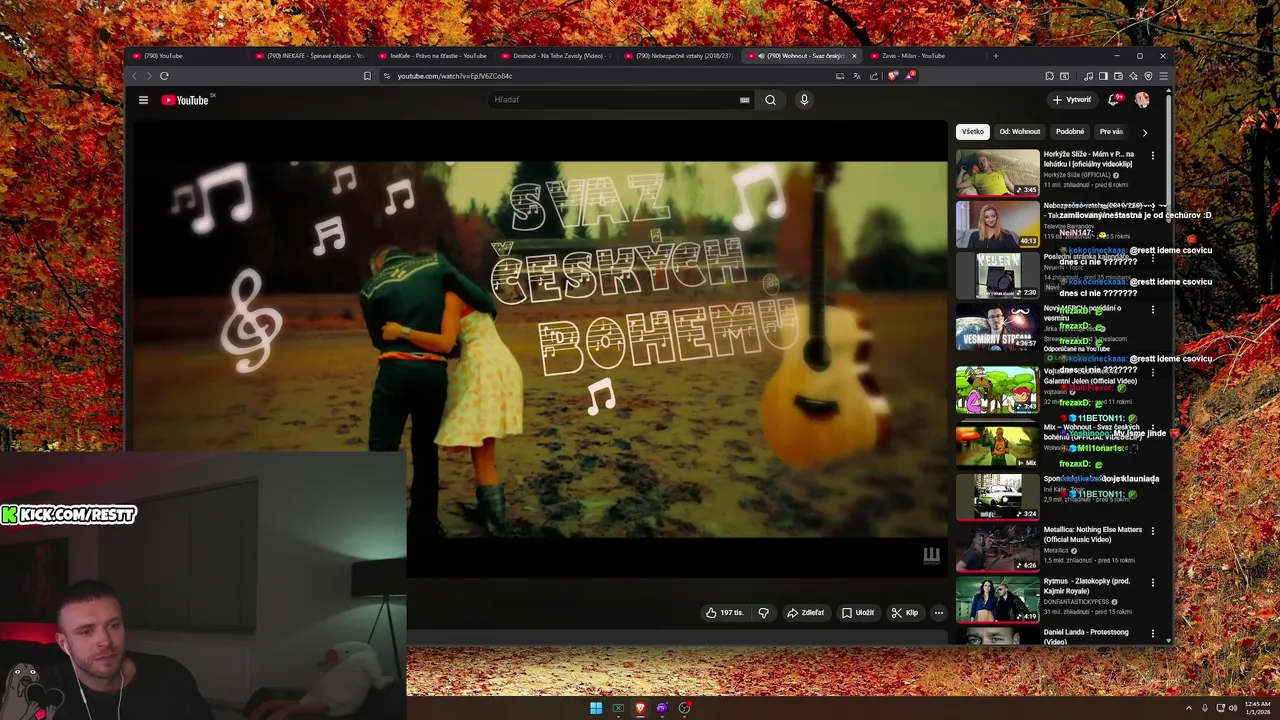This screenshot has width=1280, height=720.
Task: Select the Všetko filter chip
Action: [973, 132]
